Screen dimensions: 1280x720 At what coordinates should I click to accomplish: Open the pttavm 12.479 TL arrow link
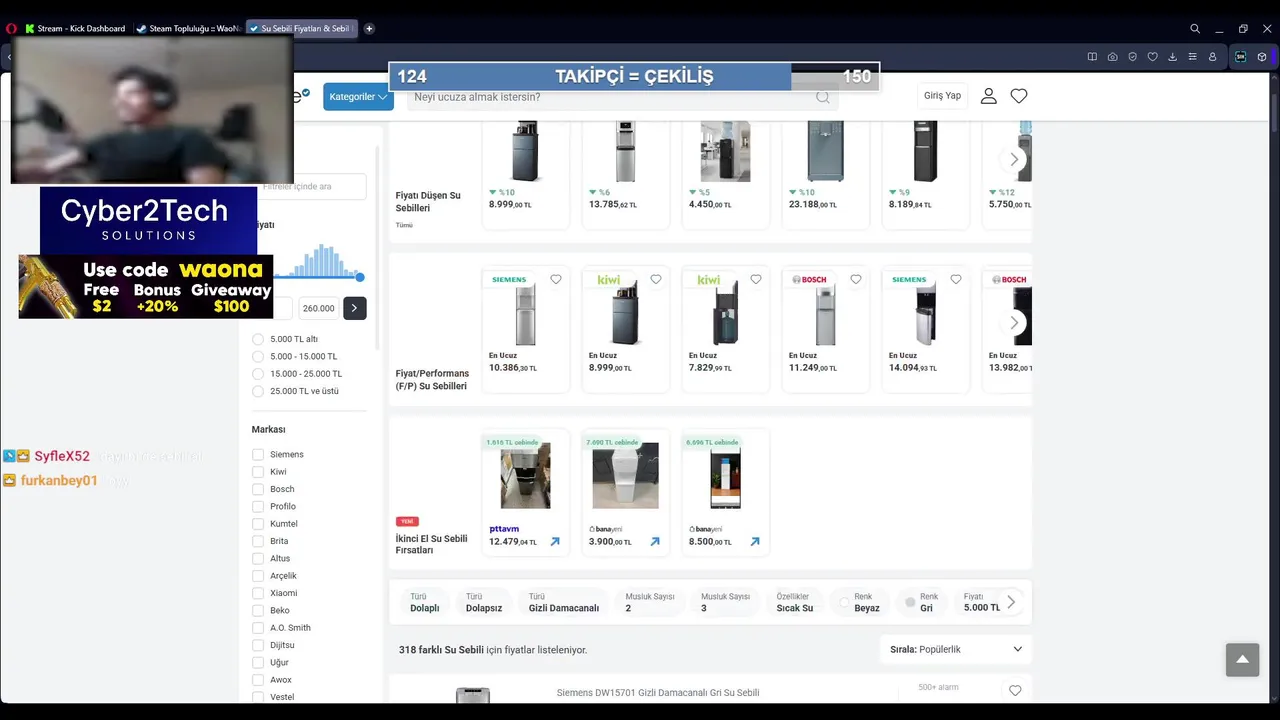(x=555, y=542)
